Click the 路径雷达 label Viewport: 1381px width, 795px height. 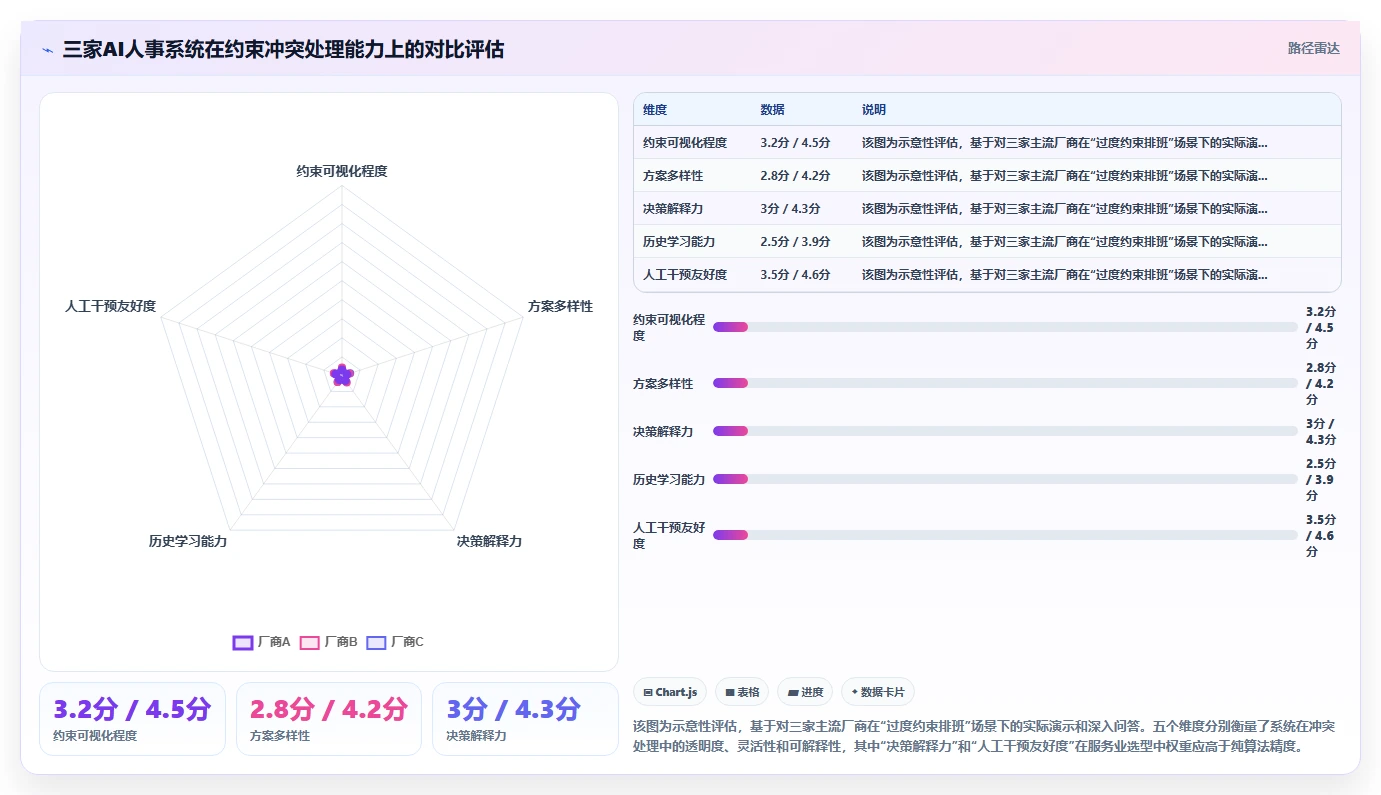pos(1313,48)
